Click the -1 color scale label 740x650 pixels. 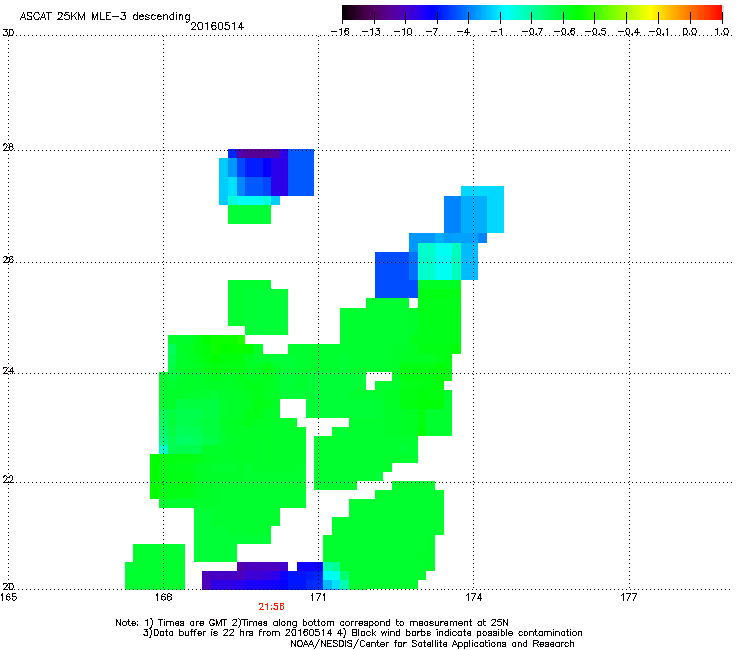(x=496, y=32)
